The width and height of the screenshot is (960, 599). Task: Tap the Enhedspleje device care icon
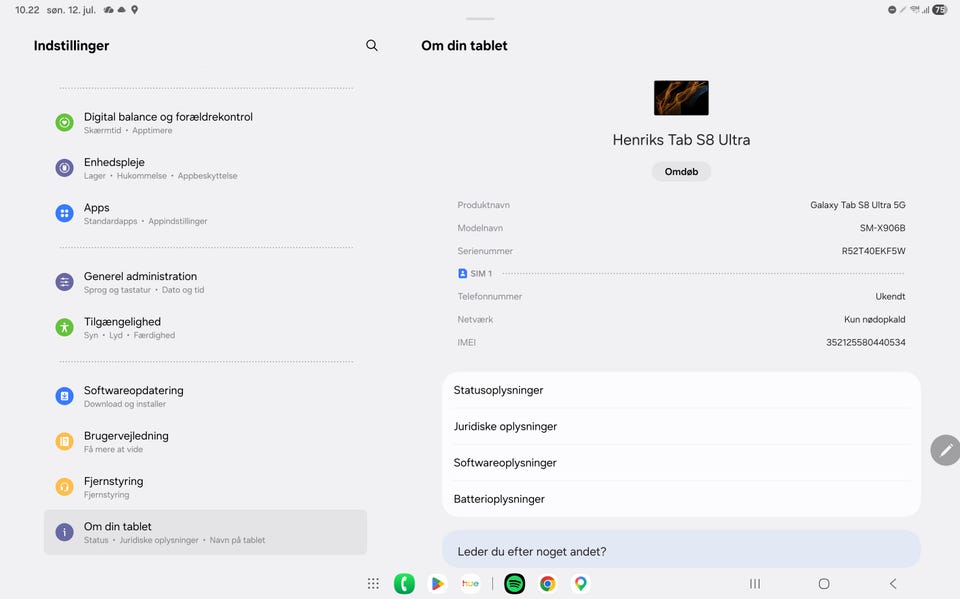pos(64,168)
